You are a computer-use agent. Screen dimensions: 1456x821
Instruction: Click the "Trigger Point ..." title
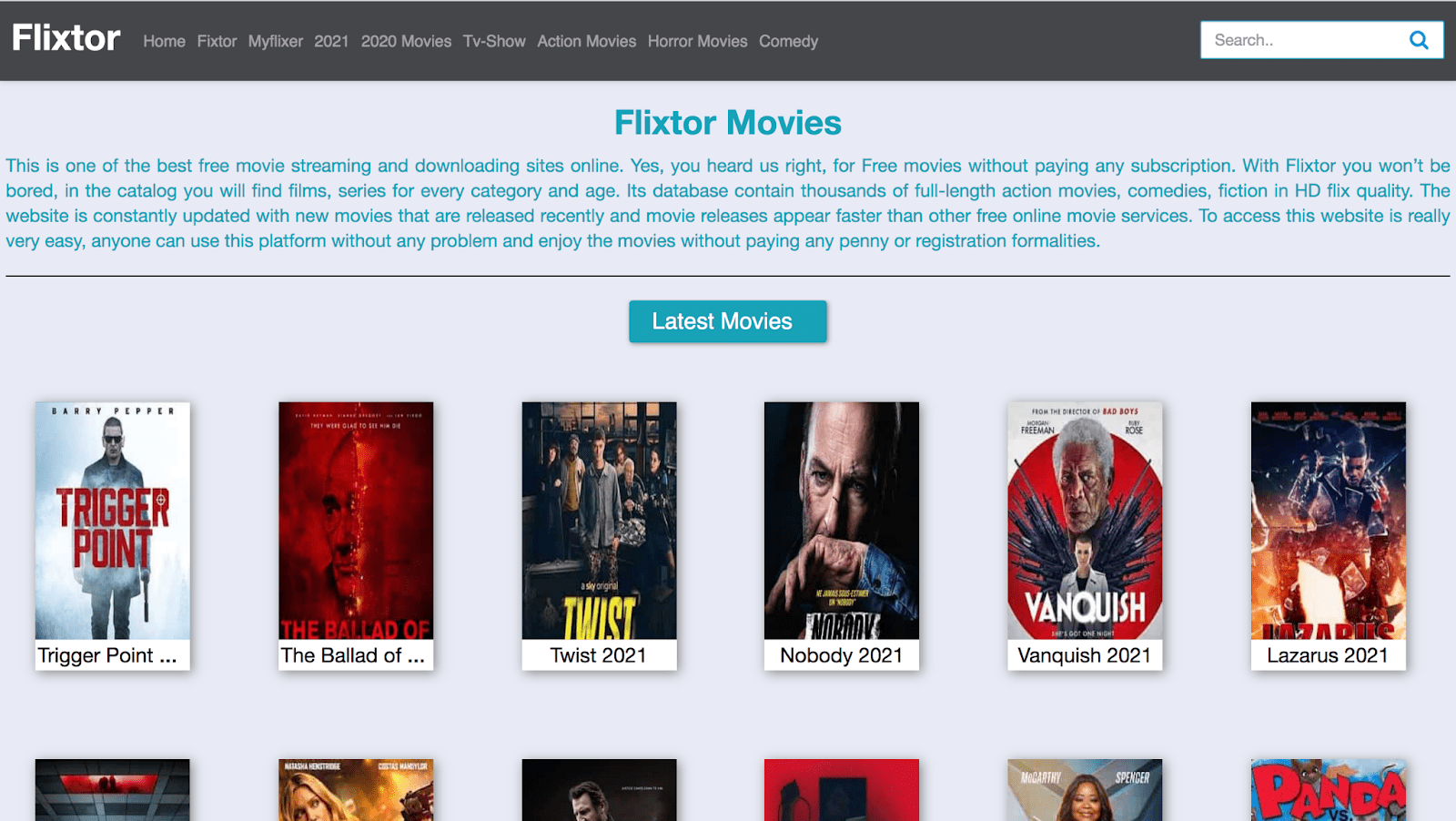(107, 655)
